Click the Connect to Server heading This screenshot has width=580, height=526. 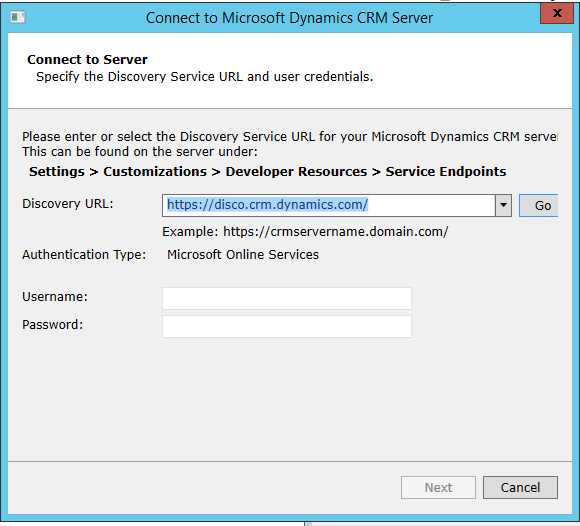coord(87,60)
